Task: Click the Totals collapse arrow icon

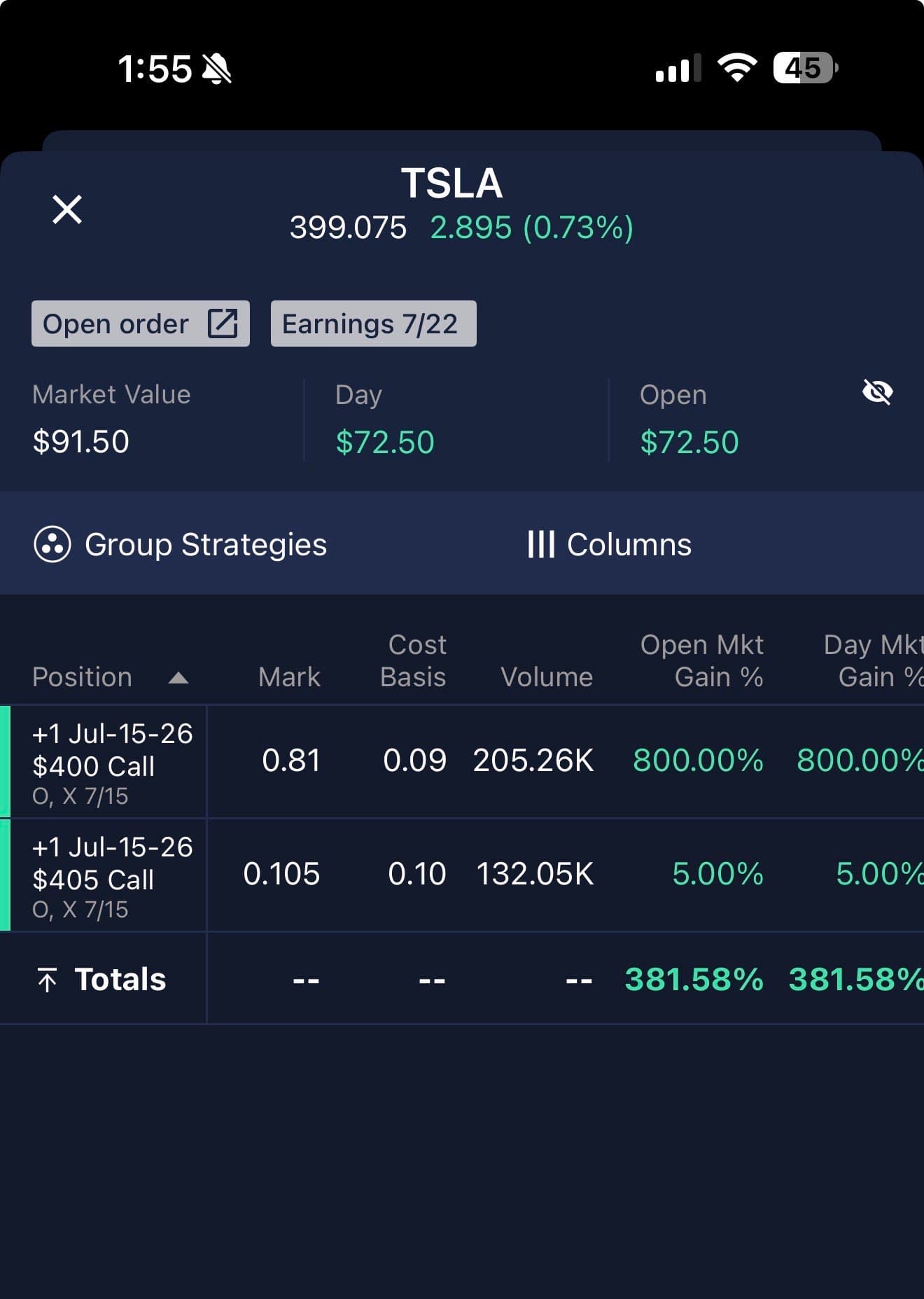Action: coord(47,980)
